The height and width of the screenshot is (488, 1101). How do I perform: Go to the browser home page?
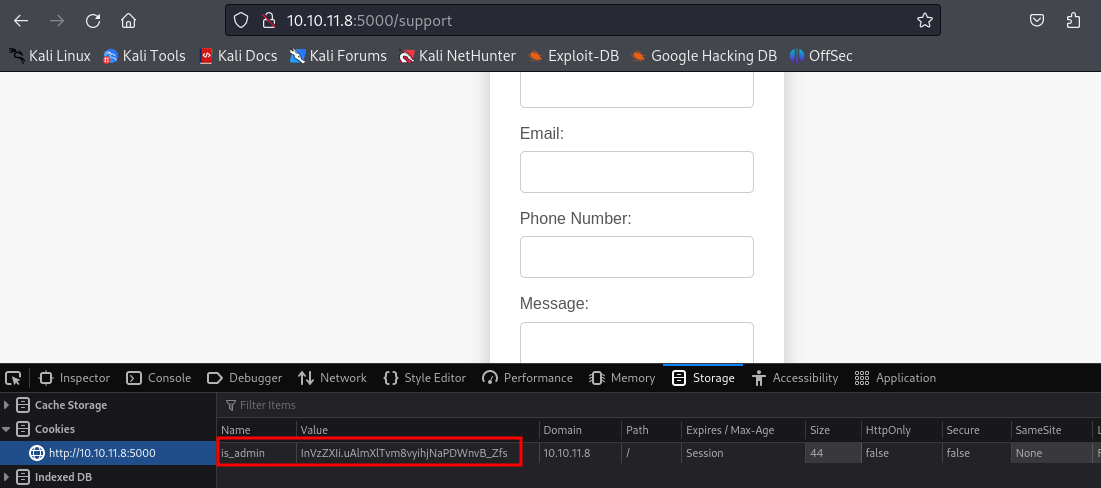[x=128, y=20]
